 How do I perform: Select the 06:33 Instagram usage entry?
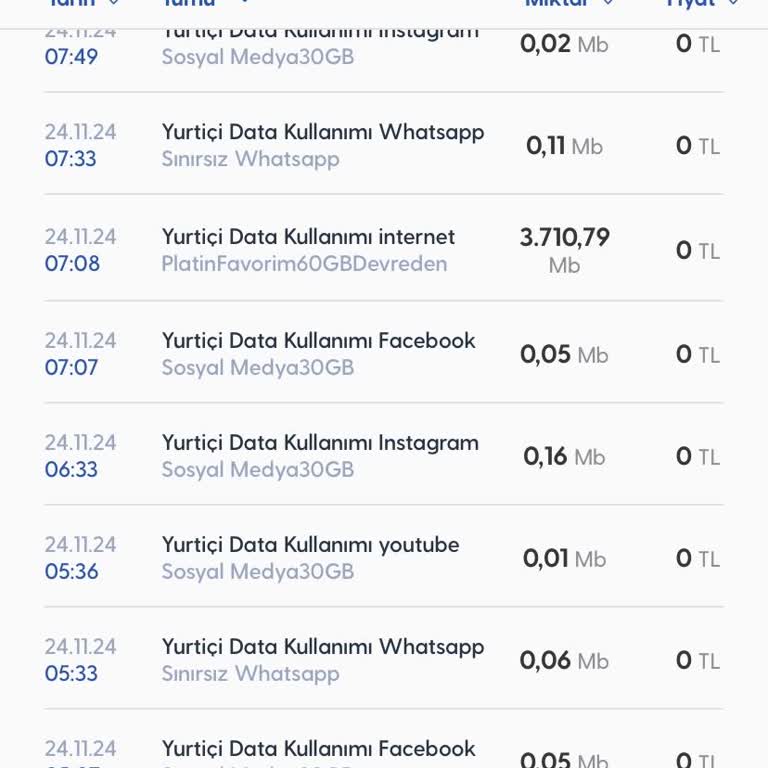(320, 443)
